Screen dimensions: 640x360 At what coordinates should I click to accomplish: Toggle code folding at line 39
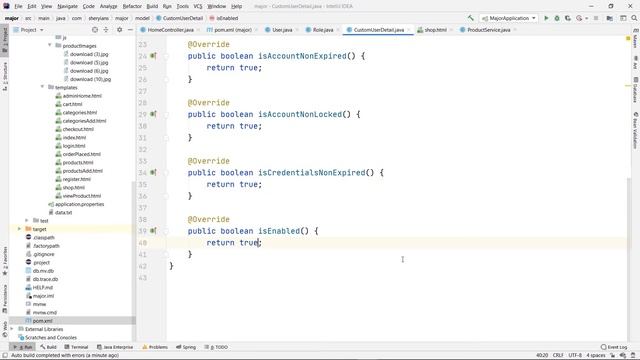click(166, 231)
